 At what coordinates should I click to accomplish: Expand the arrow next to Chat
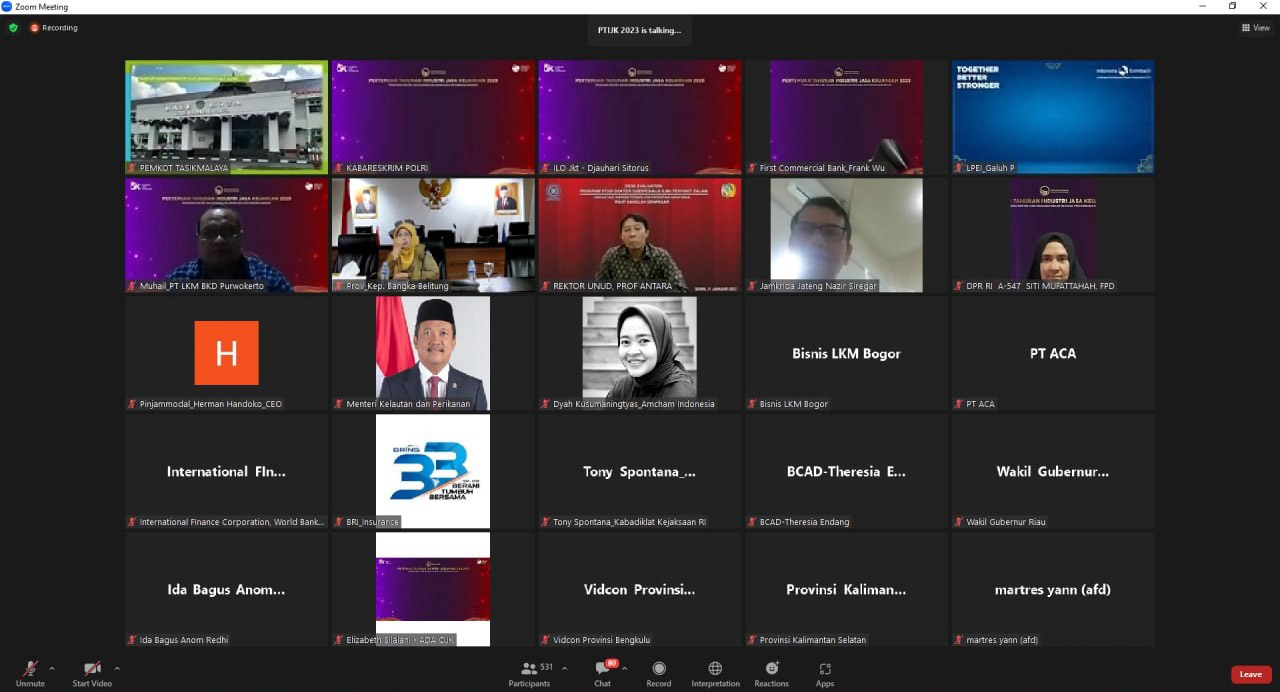pyautogui.click(x=625, y=668)
